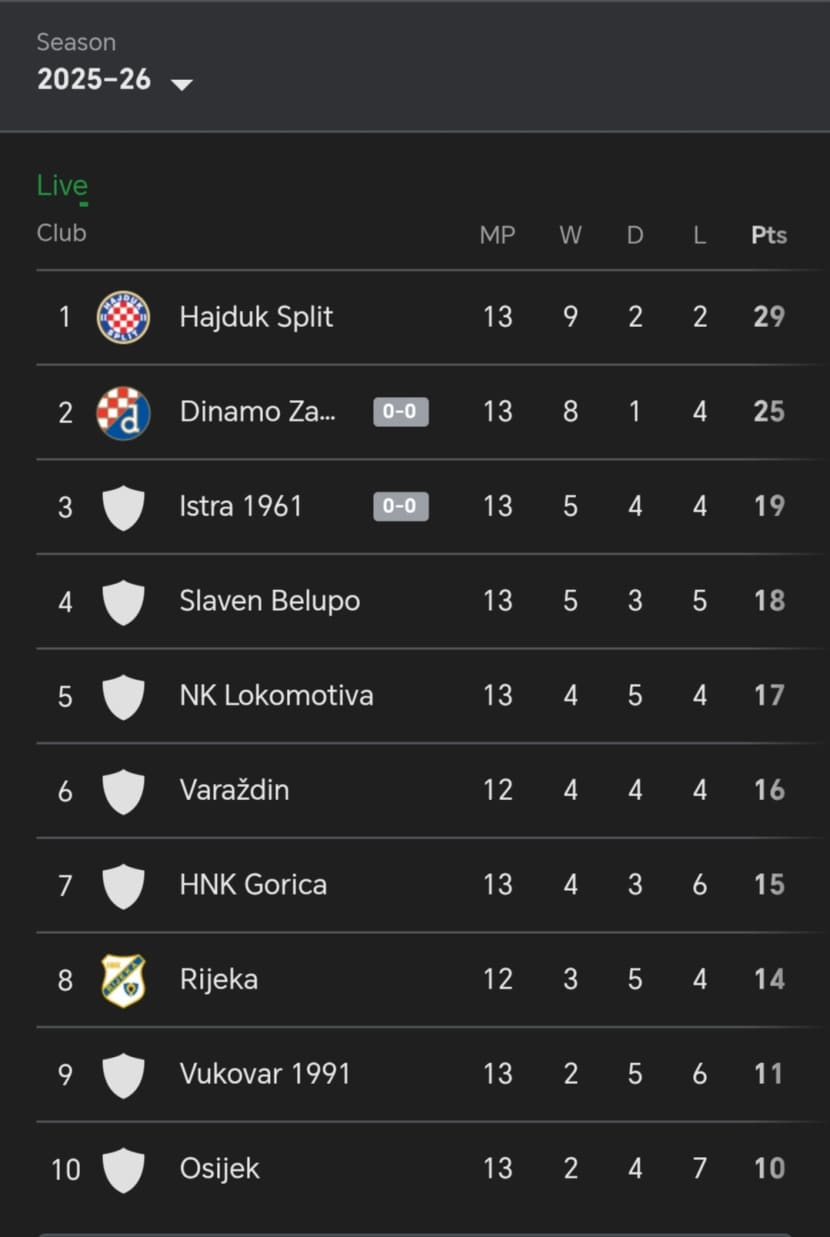Click the Istra 1961 shield icon
This screenshot has height=1237, width=830.
click(123, 507)
